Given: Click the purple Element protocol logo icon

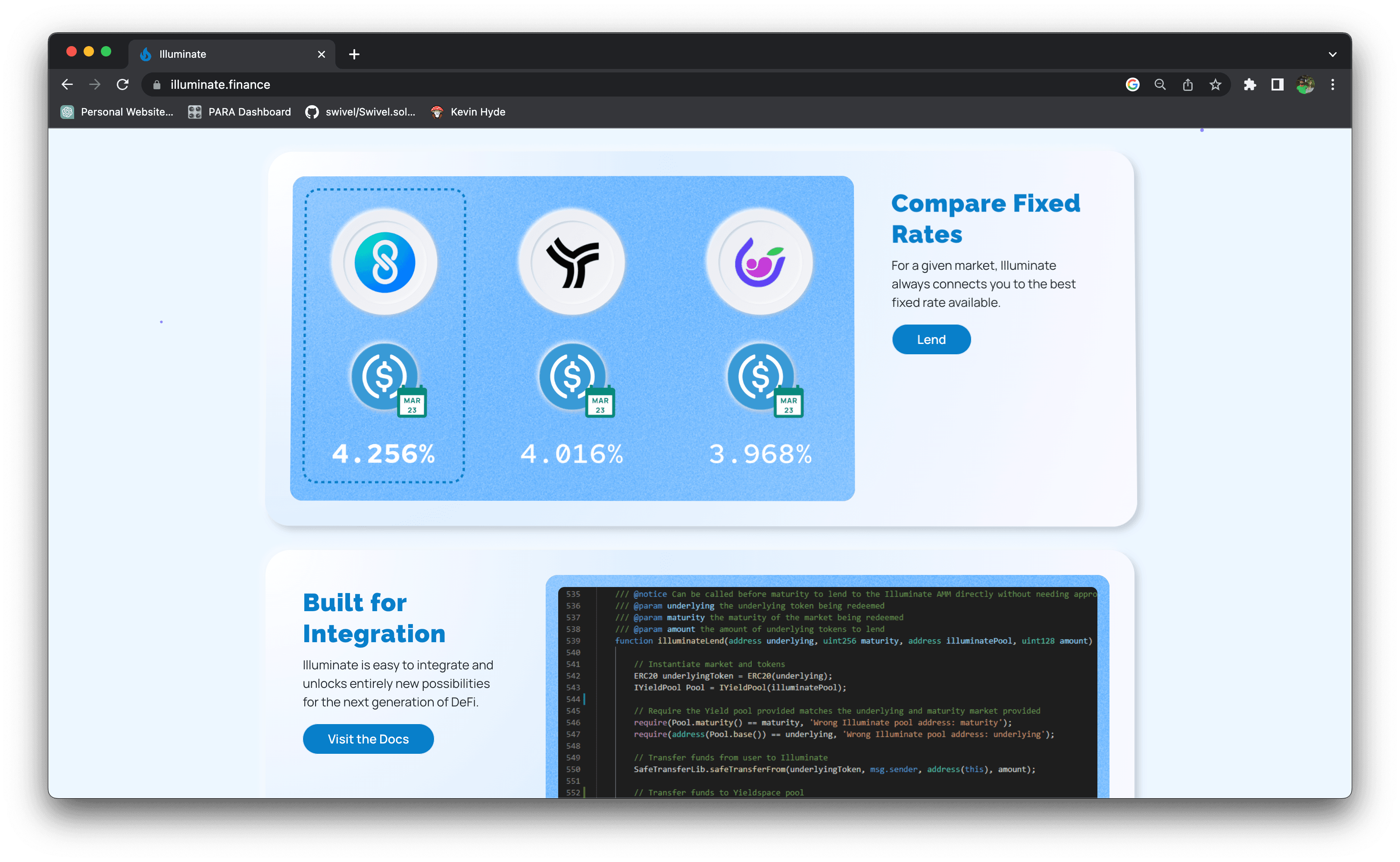Looking at the screenshot, I should click(760, 262).
